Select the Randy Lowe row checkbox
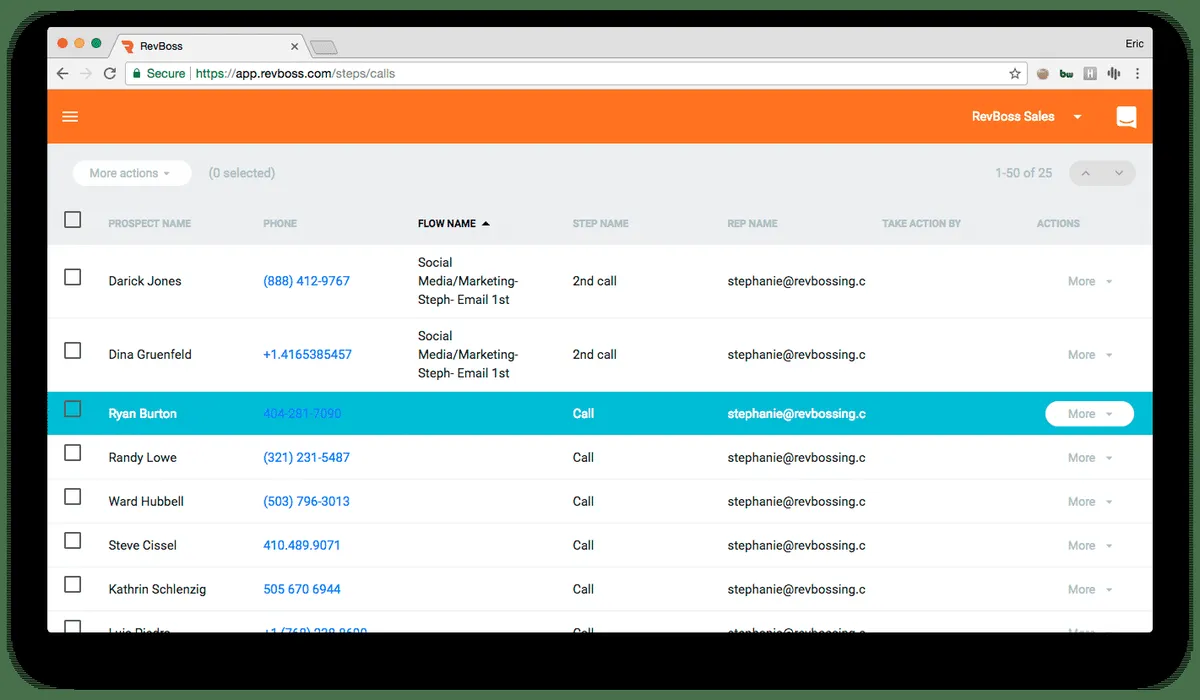 click(x=72, y=453)
